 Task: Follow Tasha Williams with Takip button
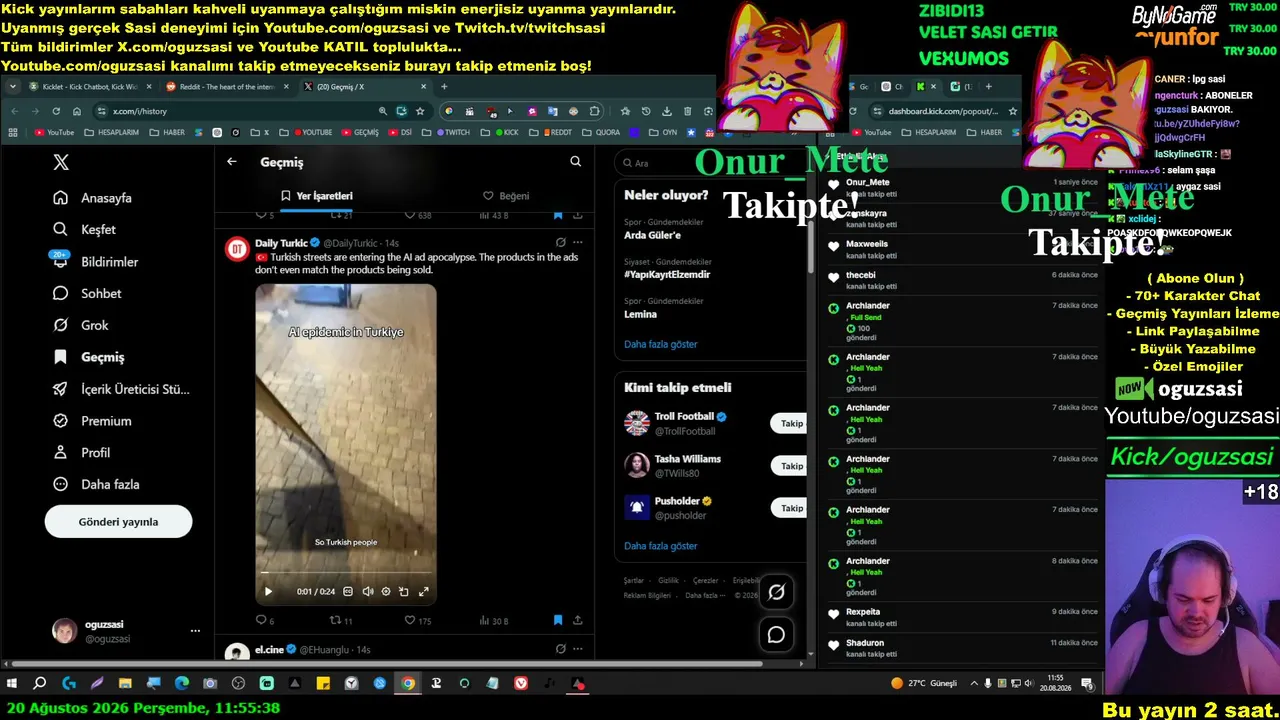click(790, 466)
